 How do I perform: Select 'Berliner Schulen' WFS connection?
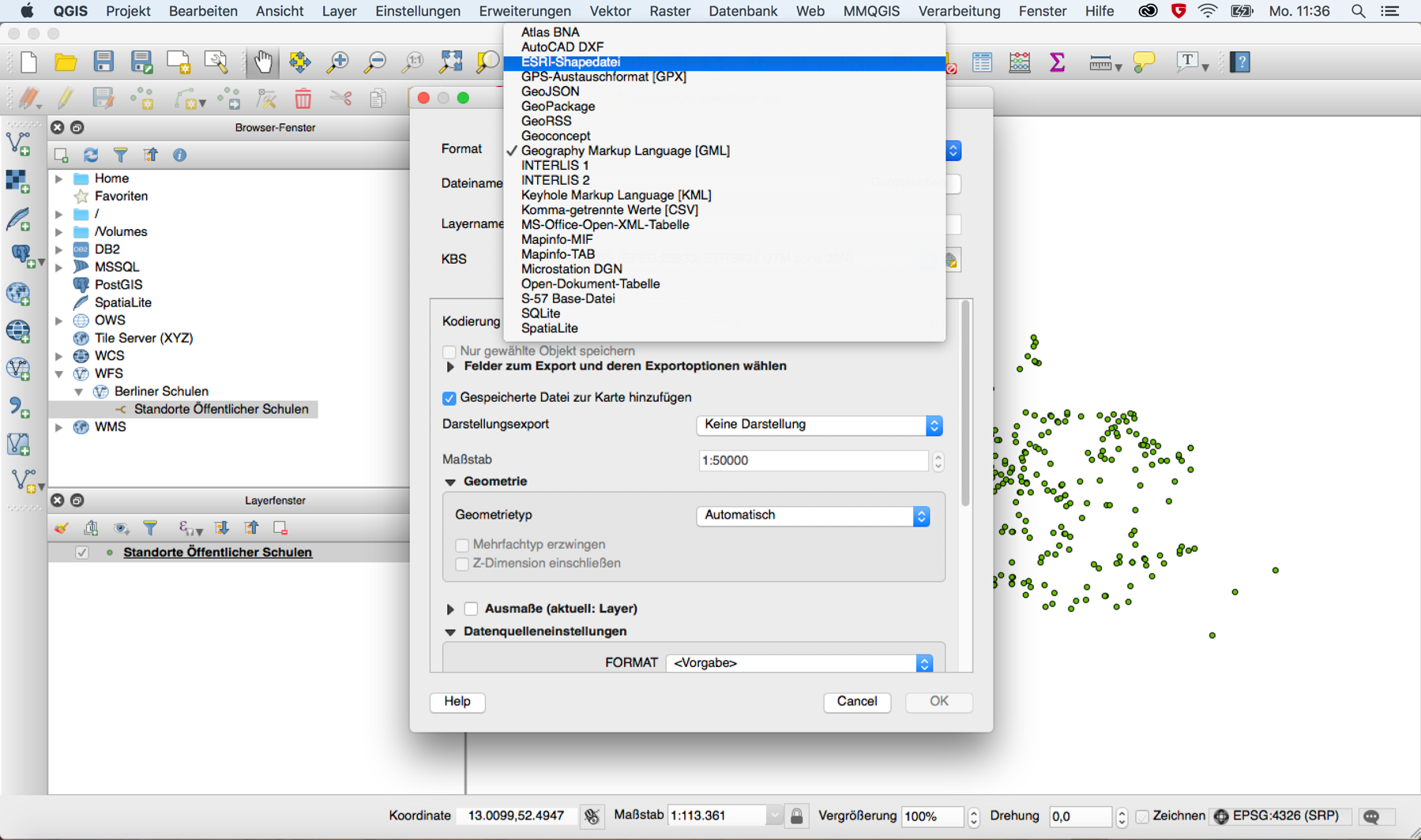tap(161, 392)
